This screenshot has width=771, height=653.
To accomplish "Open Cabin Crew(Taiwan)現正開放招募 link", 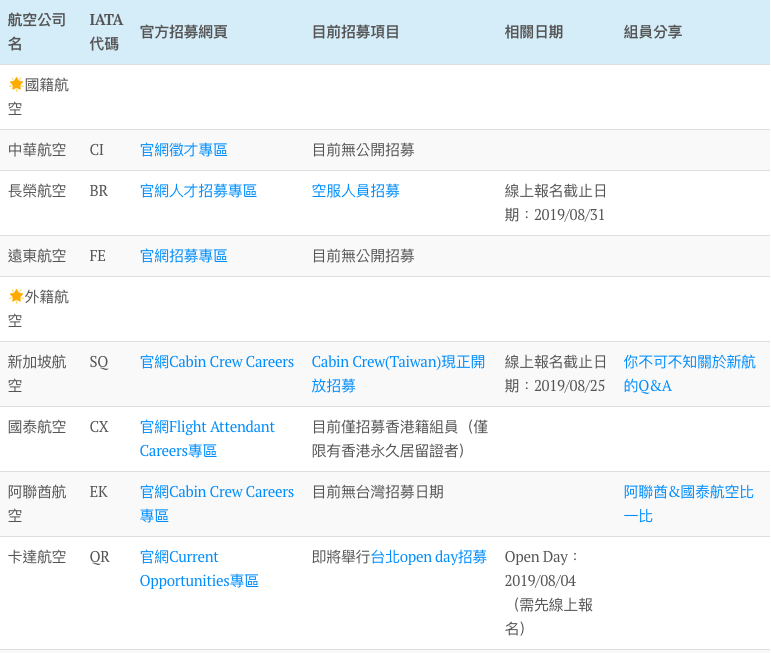I will click(398, 374).
